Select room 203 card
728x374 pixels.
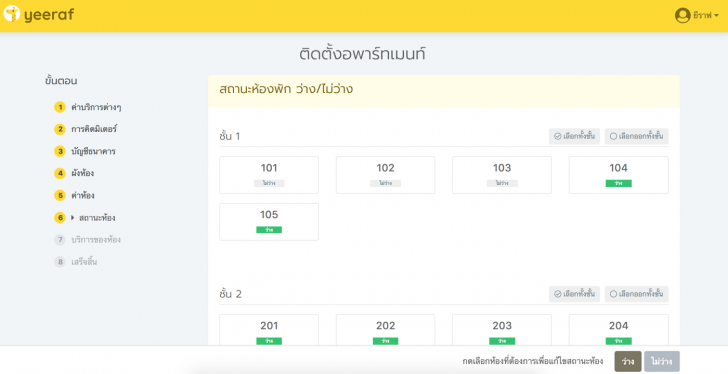[x=502, y=330]
